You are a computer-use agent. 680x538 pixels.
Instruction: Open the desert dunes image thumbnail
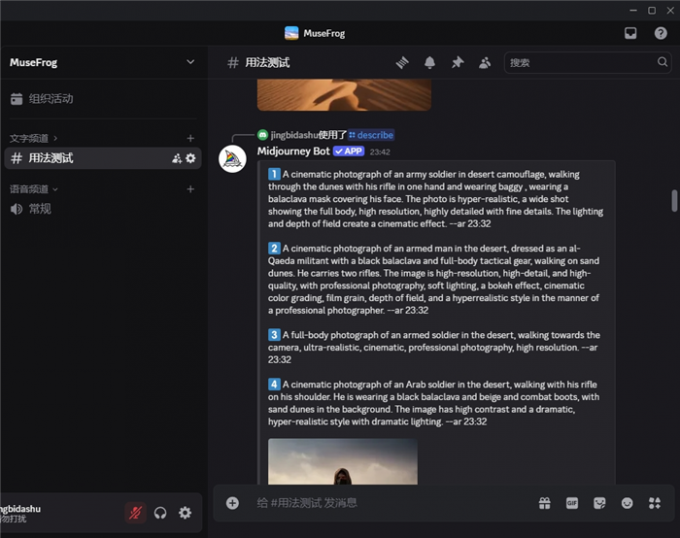point(344,95)
